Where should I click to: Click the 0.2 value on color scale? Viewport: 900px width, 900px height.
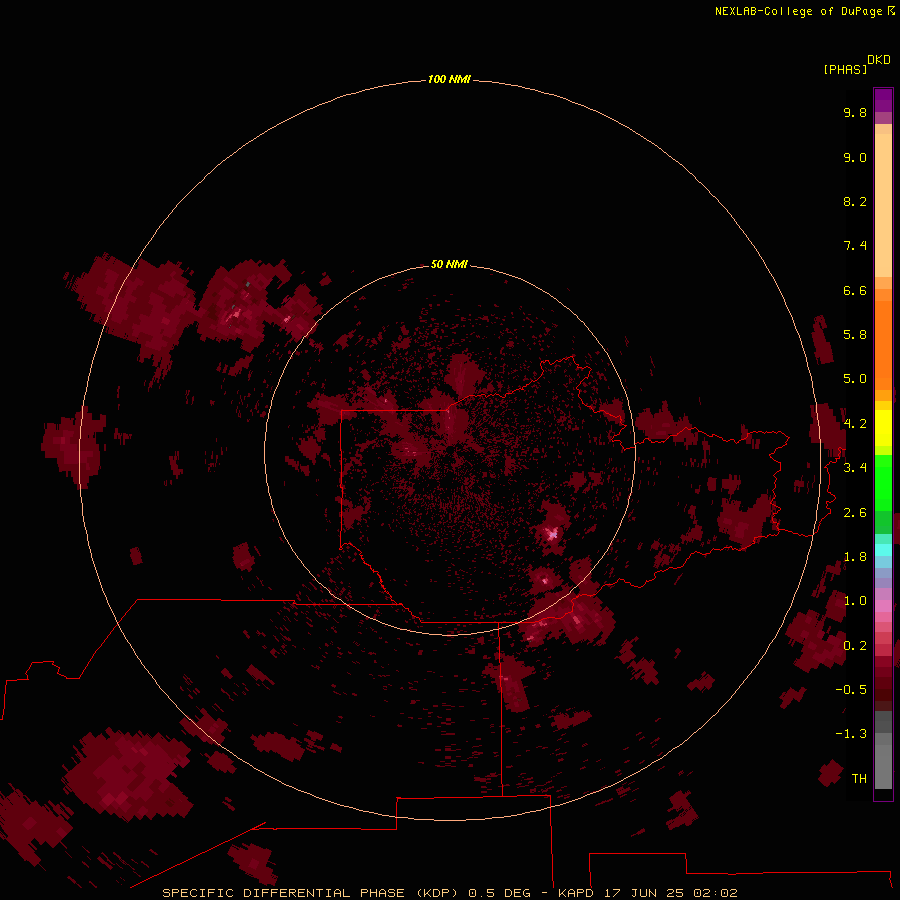[855, 646]
